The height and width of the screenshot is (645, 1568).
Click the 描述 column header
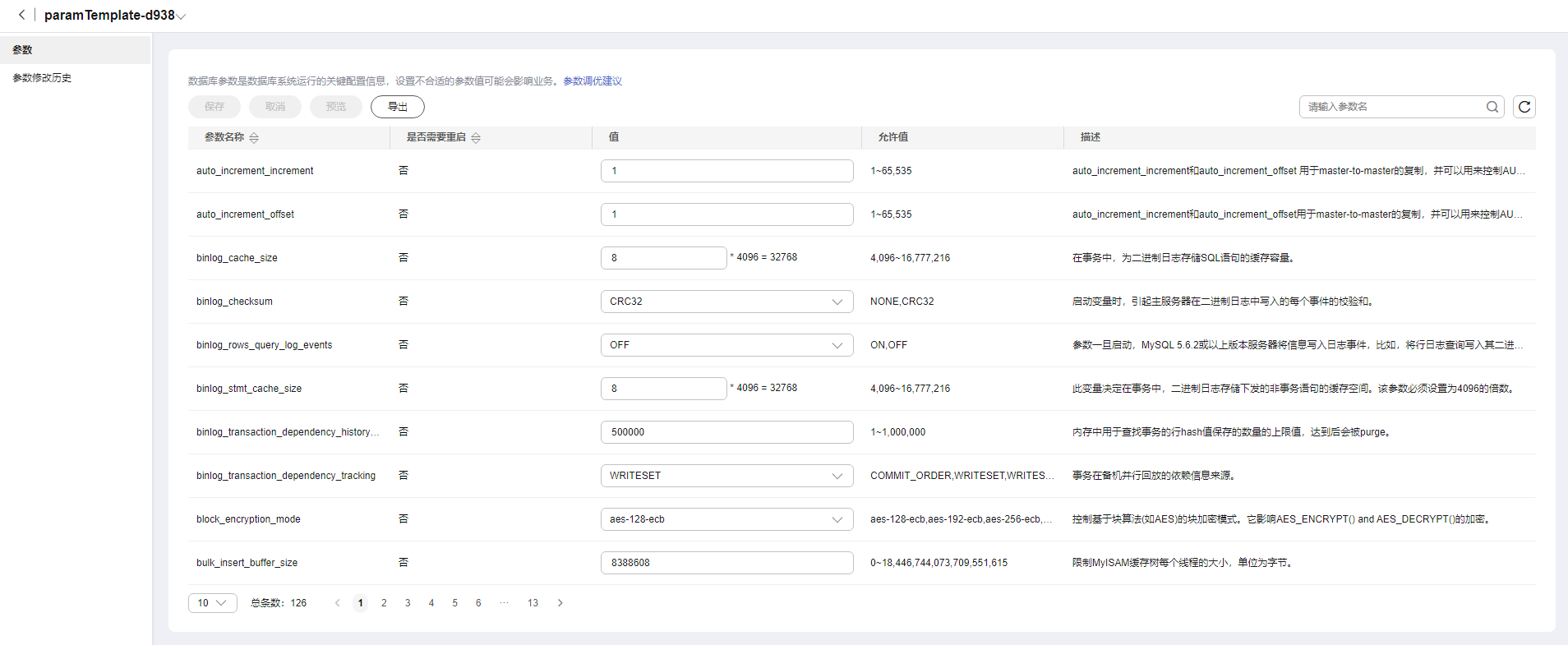coord(1091,137)
